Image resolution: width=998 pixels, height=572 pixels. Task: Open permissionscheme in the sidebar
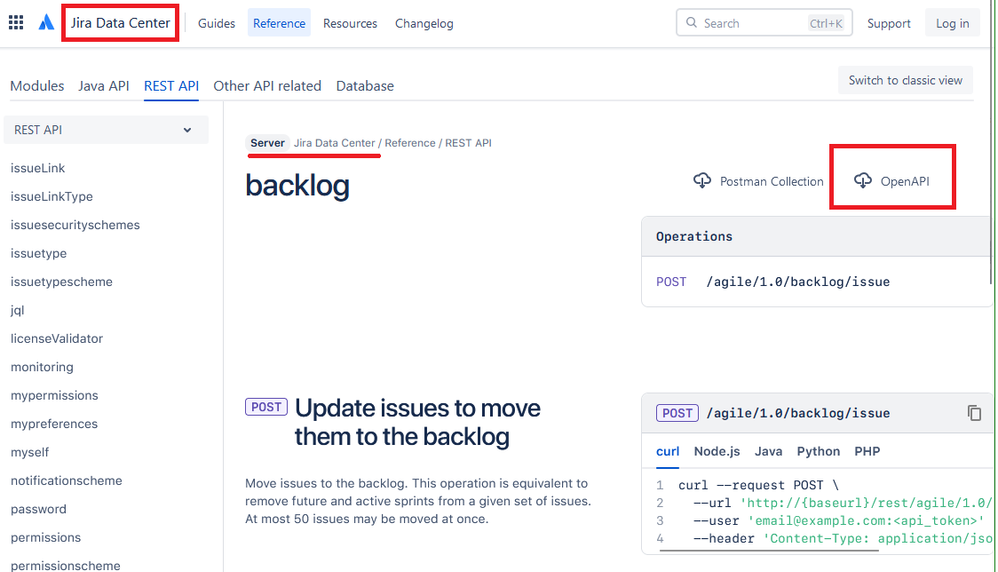65,565
